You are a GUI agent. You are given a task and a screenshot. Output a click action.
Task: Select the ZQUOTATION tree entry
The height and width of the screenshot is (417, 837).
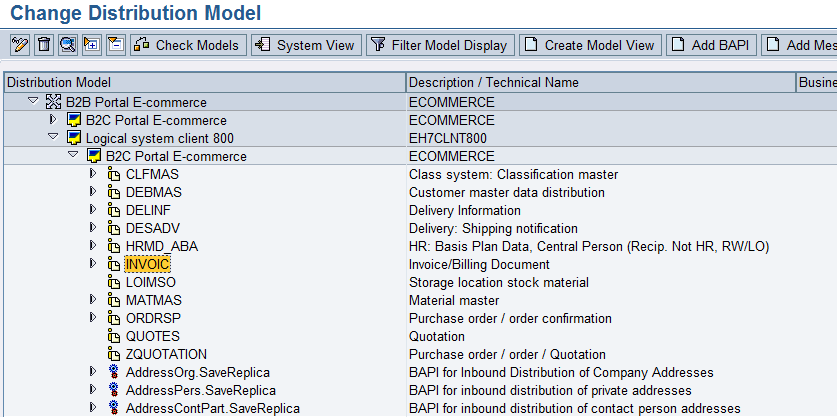click(x=166, y=355)
